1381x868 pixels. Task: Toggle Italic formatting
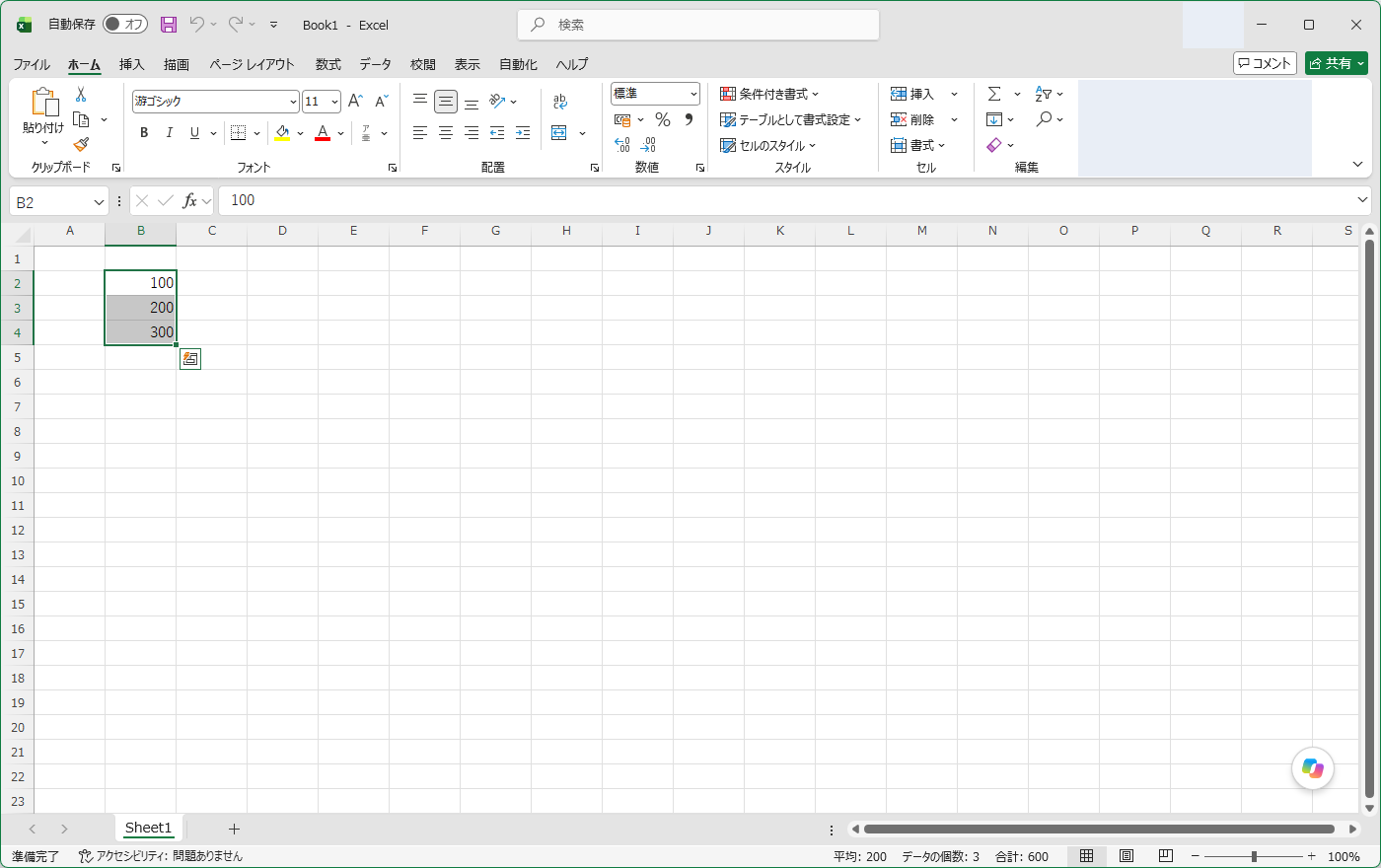pos(170,133)
